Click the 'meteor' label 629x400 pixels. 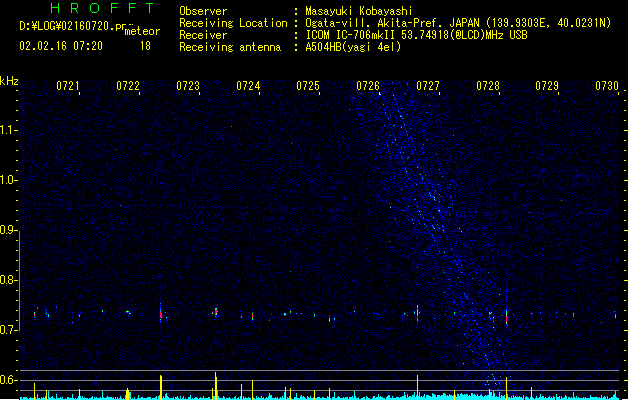[x=142, y=31]
